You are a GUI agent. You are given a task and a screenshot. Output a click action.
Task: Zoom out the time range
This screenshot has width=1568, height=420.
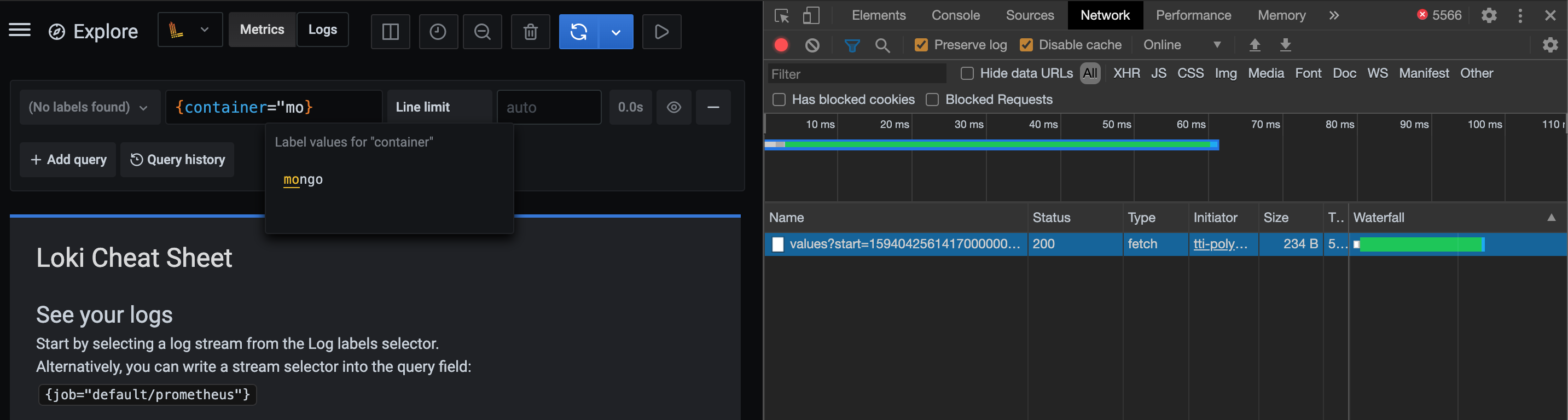(483, 32)
